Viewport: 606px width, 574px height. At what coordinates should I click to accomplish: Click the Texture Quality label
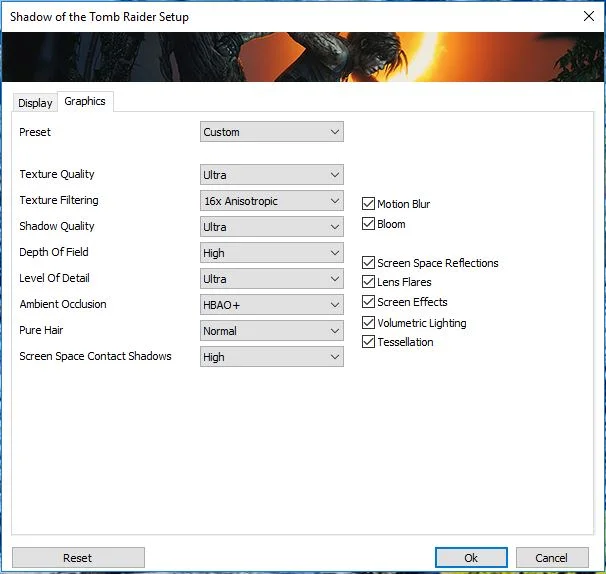[x=57, y=174]
